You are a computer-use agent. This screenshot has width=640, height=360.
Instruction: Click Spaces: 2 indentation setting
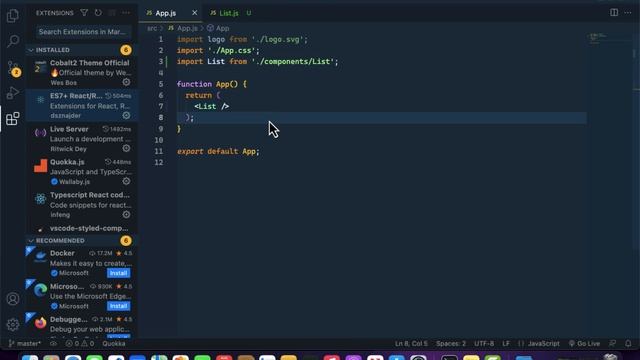451,344
